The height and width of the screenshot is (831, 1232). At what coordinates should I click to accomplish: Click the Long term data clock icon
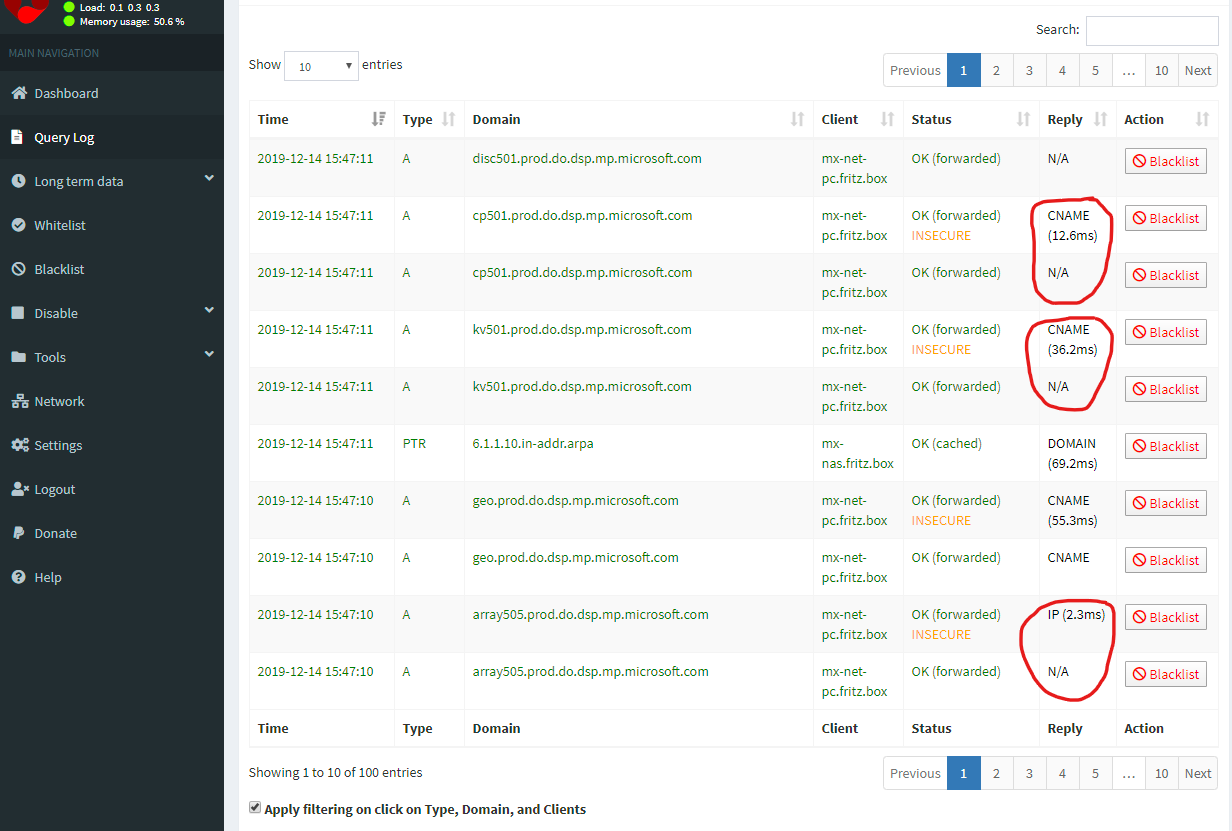[x=18, y=181]
